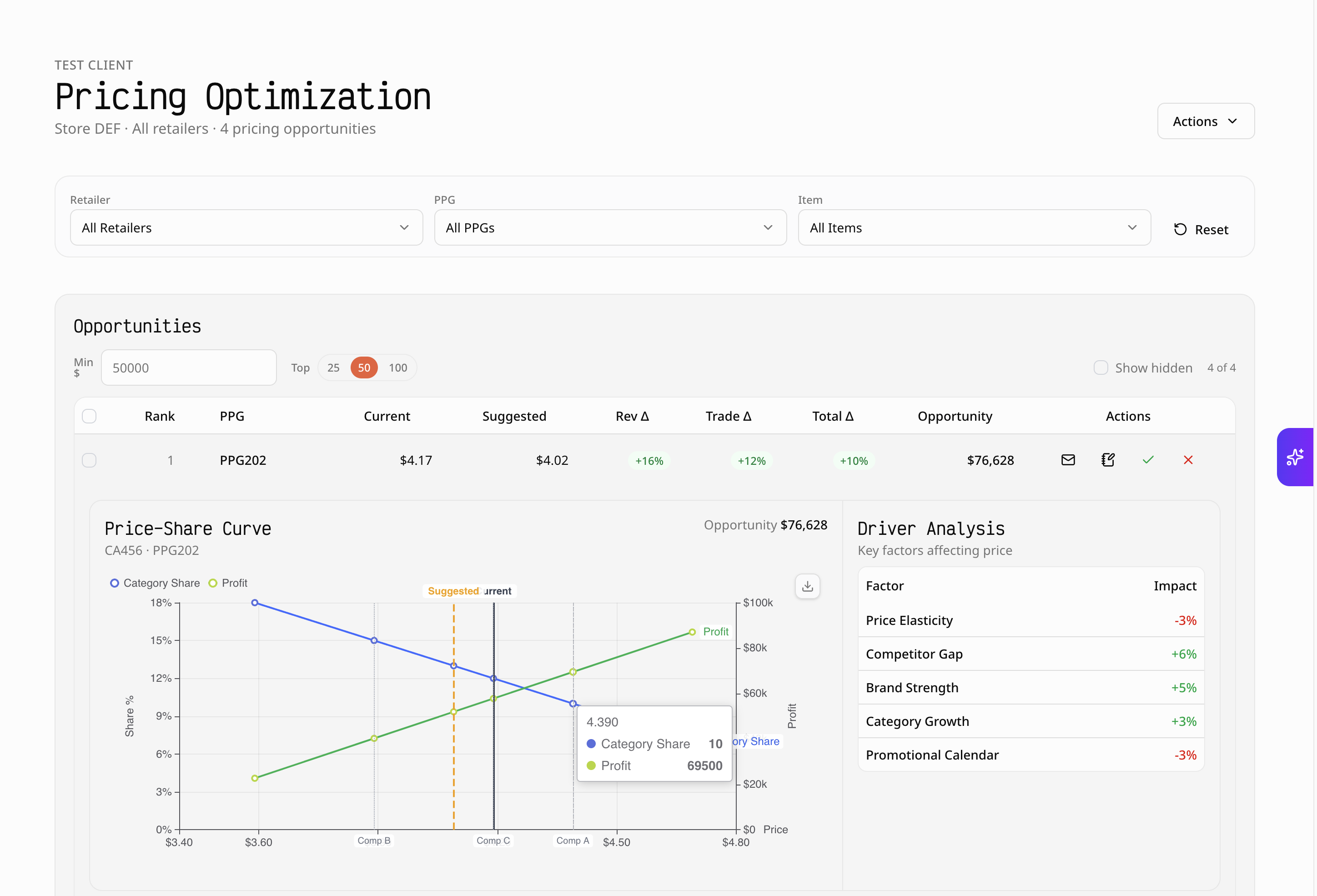Open the purple AI sparkle assistant
This screenshot has height=896, width=1317.
[x=1295, y=457]
